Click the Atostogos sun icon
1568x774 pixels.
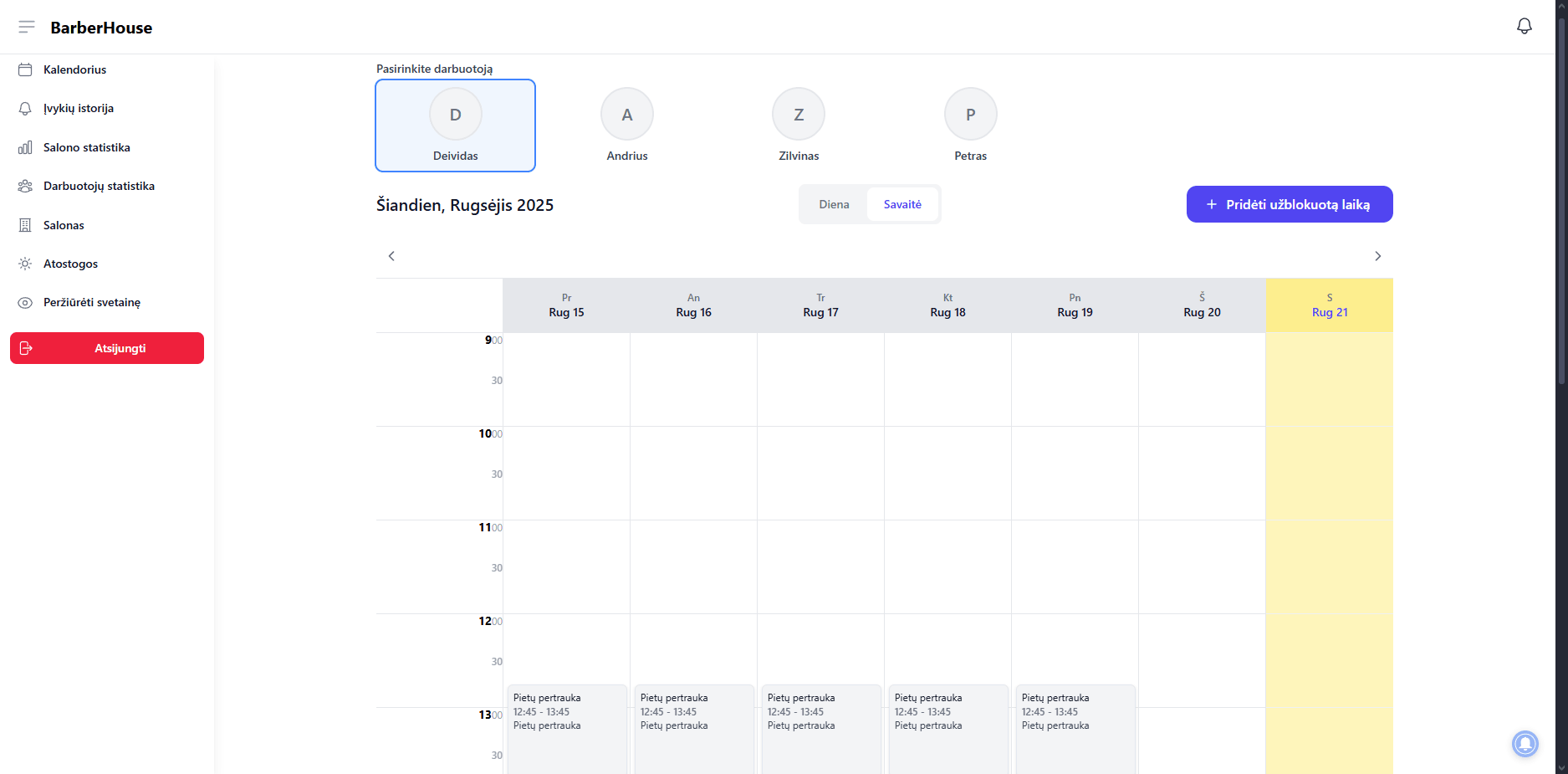point(25,264)
